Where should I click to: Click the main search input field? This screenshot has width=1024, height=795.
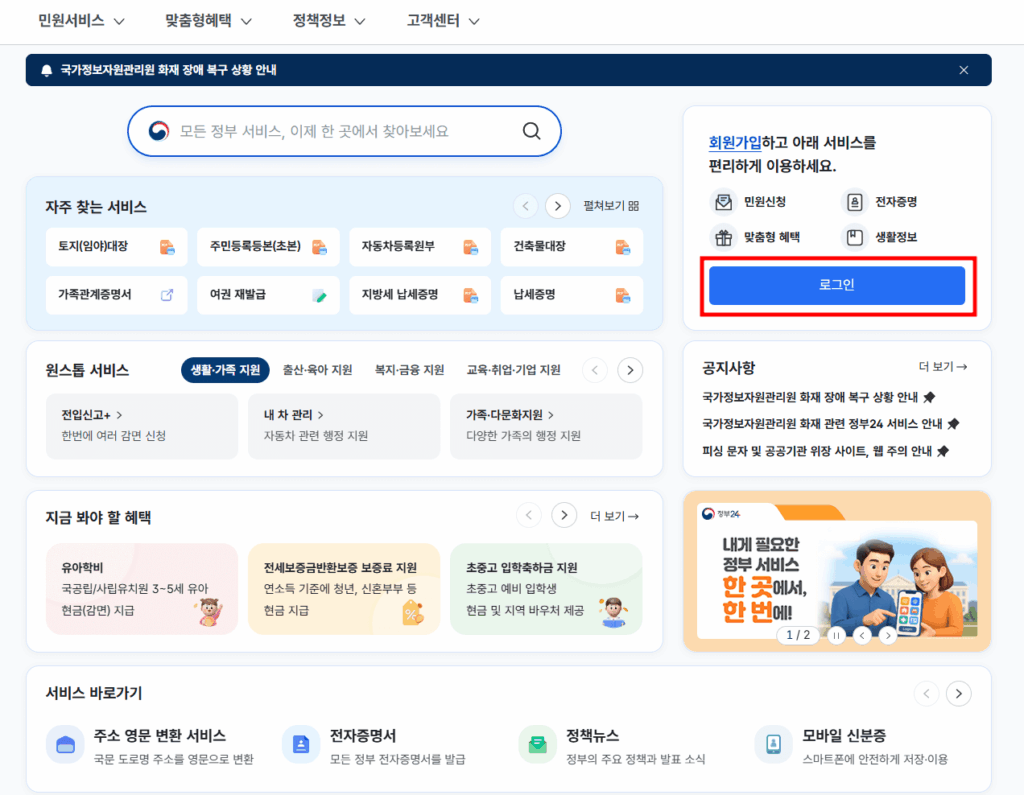(x=344, y=131)
